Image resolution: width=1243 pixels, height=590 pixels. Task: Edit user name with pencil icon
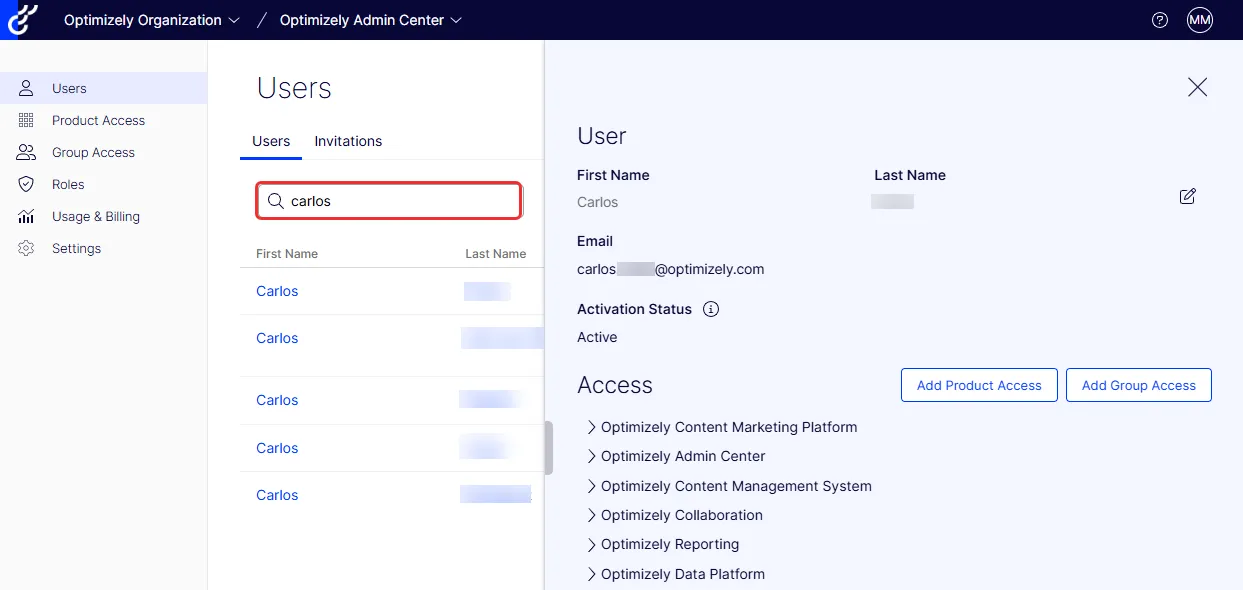coord(1188,196)
